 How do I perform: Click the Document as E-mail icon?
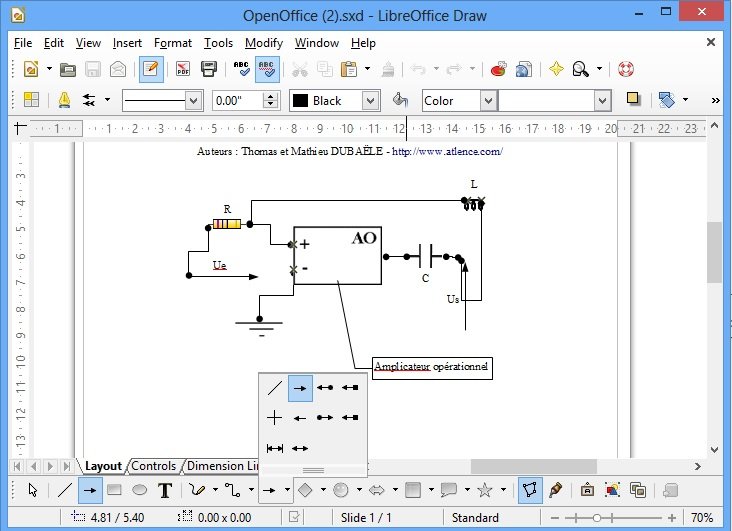coord(118,69)
